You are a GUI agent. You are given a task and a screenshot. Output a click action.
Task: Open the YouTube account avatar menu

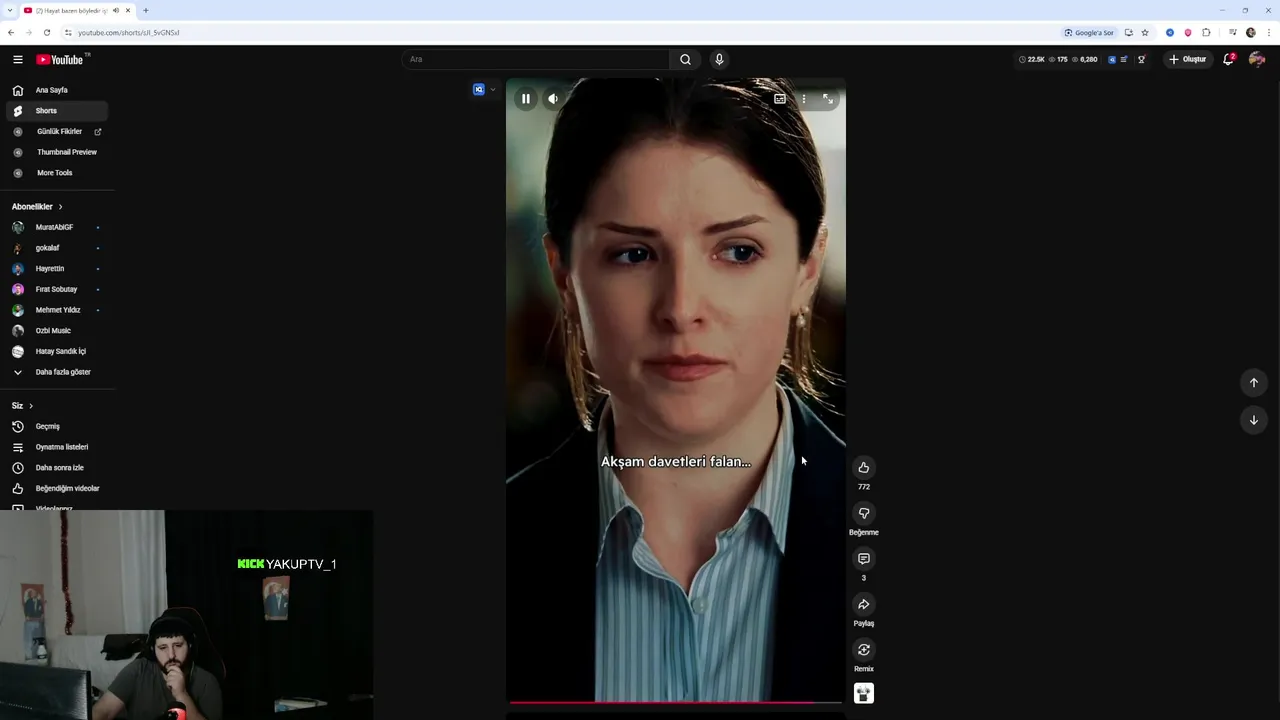[x=1257, y=59]
